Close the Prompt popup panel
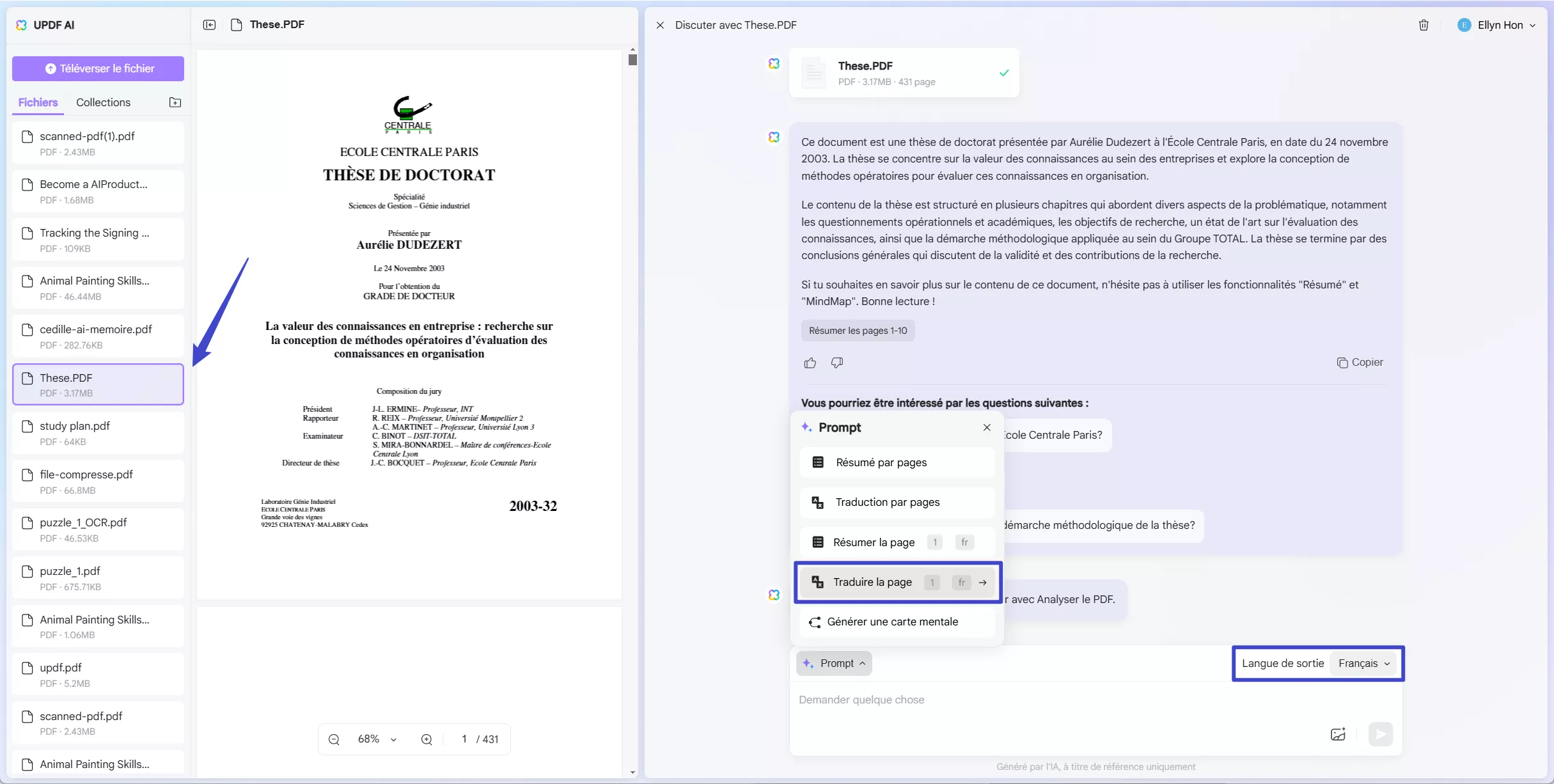This screenshot has width=1554, height=784. click(987, 427)
